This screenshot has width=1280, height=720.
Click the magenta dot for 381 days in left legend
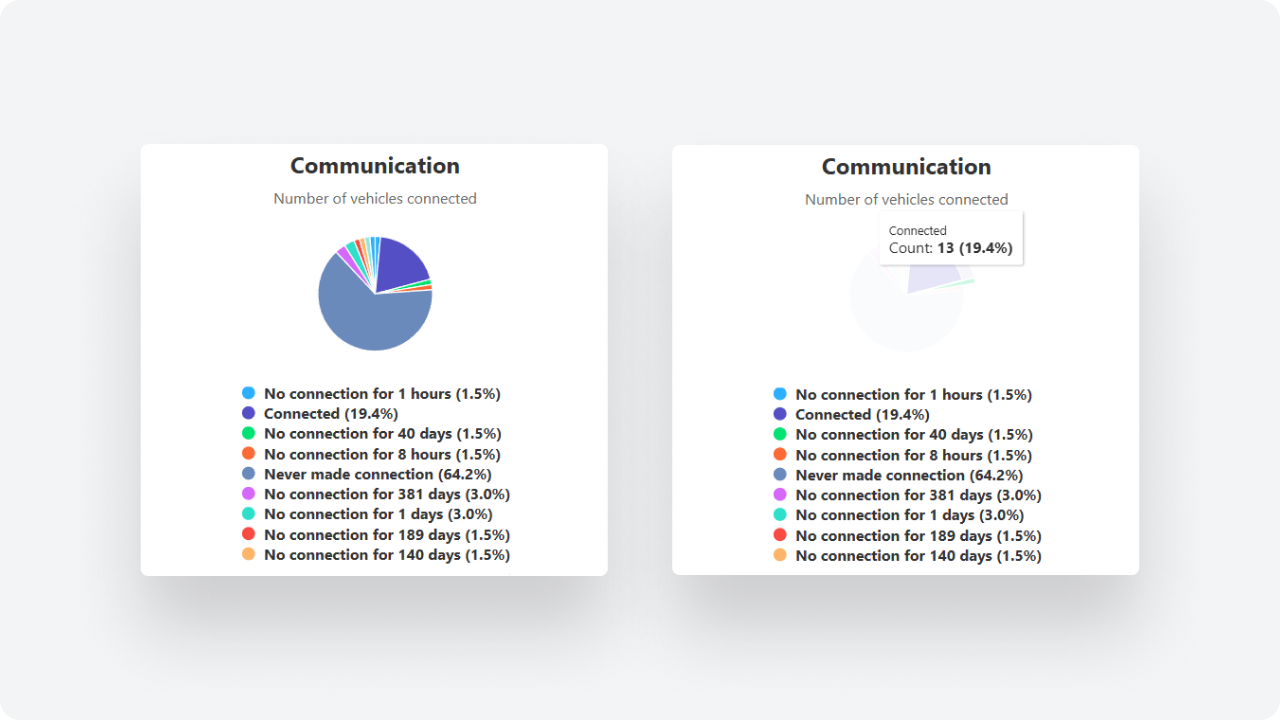pos(248,494)
